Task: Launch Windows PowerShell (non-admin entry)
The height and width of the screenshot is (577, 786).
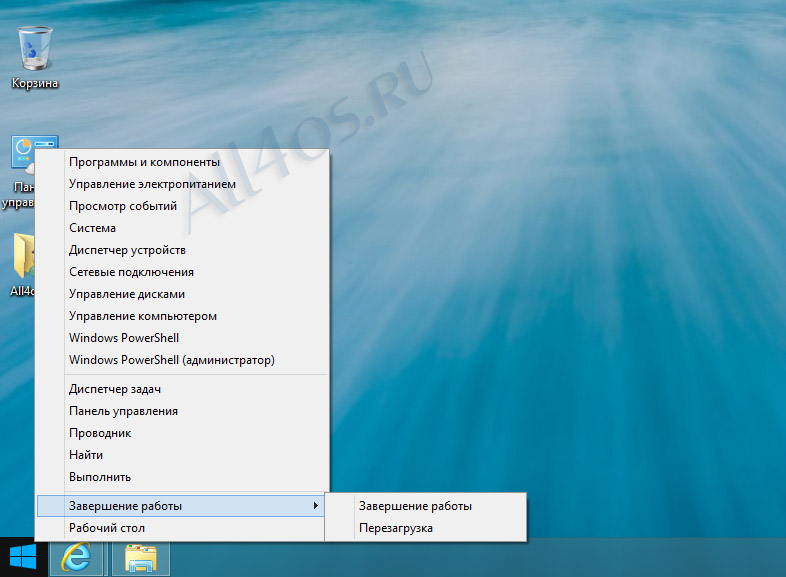Action: 182,338
